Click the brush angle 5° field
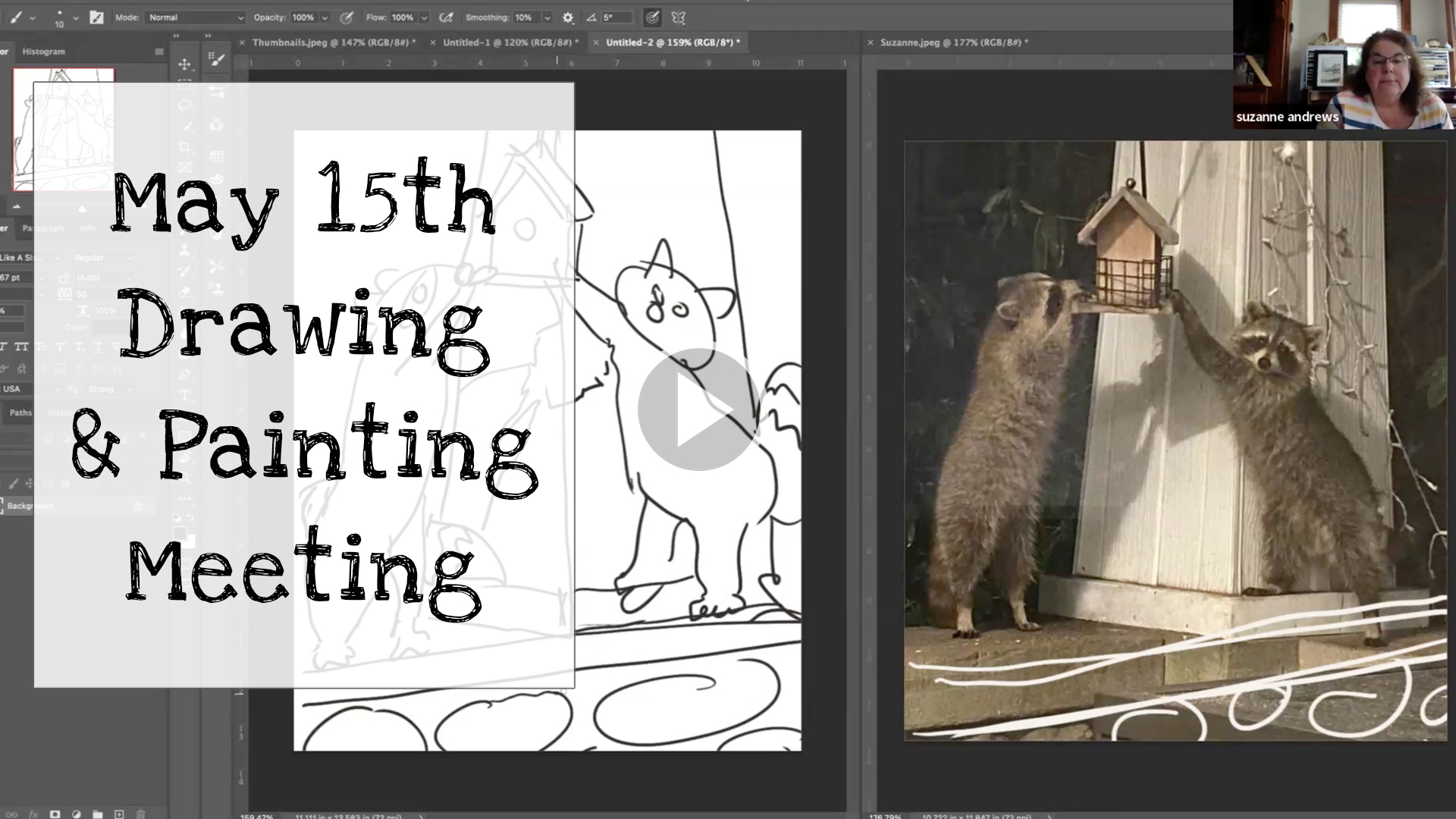The image size is (1456, 819). point(617,17)
